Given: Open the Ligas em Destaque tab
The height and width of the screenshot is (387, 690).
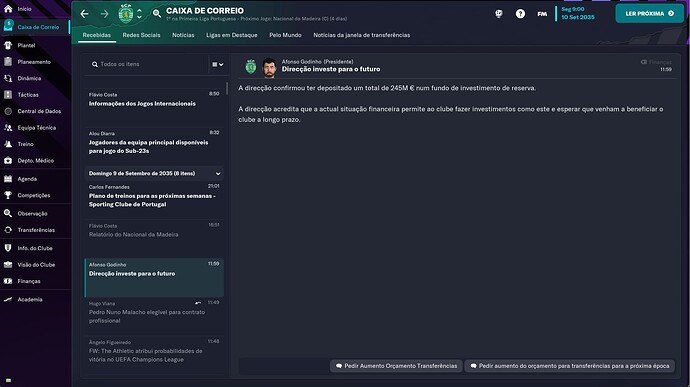Looking at the screenshot, I should (231, 35).
